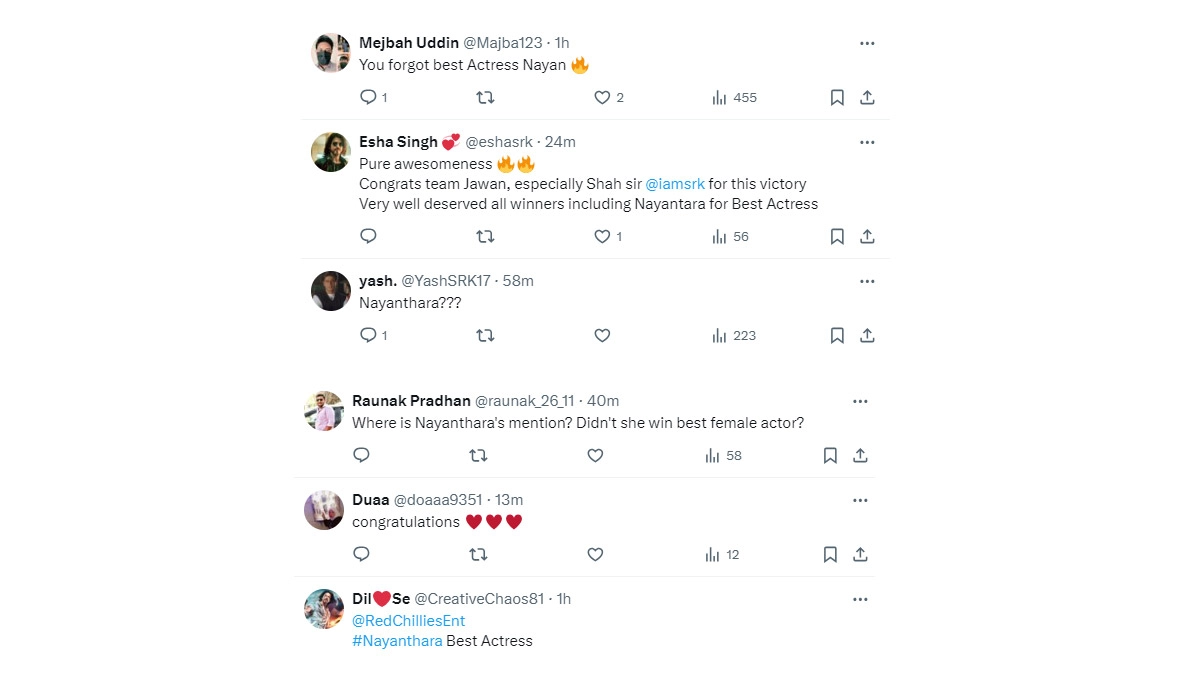Open more options for Duaa's tweet

(x=860, y=500)
